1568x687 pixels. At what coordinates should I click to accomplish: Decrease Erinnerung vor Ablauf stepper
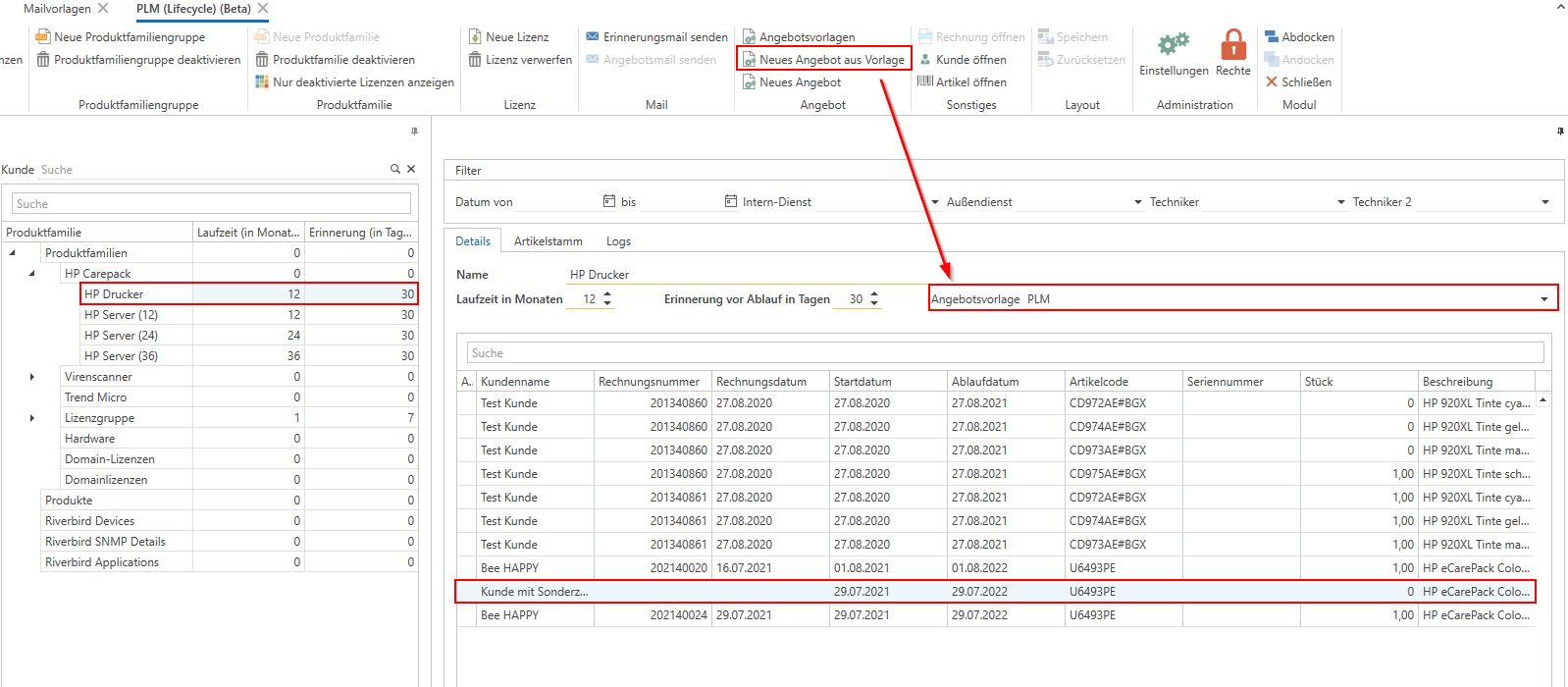pos(874,303)
